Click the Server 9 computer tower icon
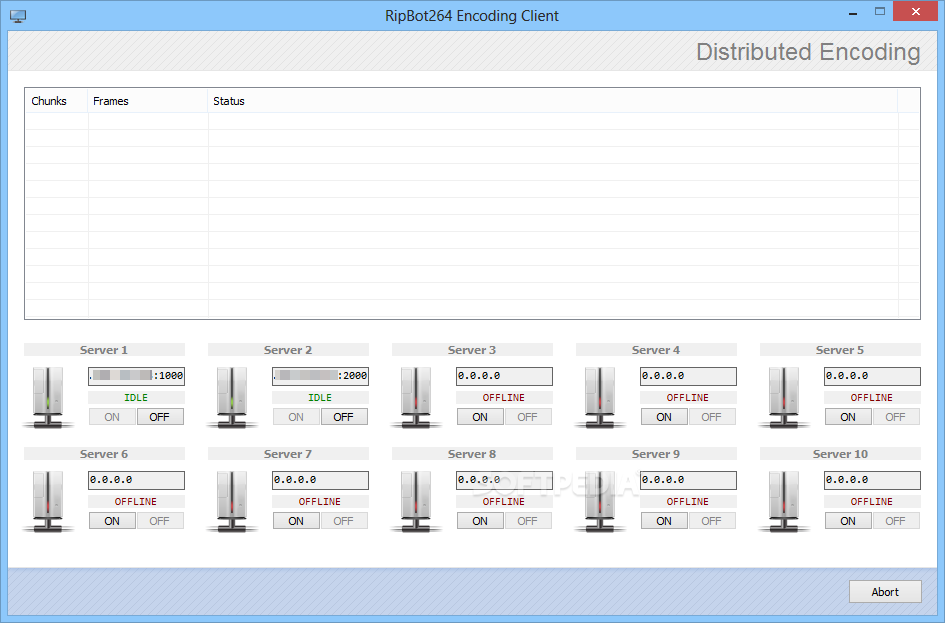 pos(600,502)
